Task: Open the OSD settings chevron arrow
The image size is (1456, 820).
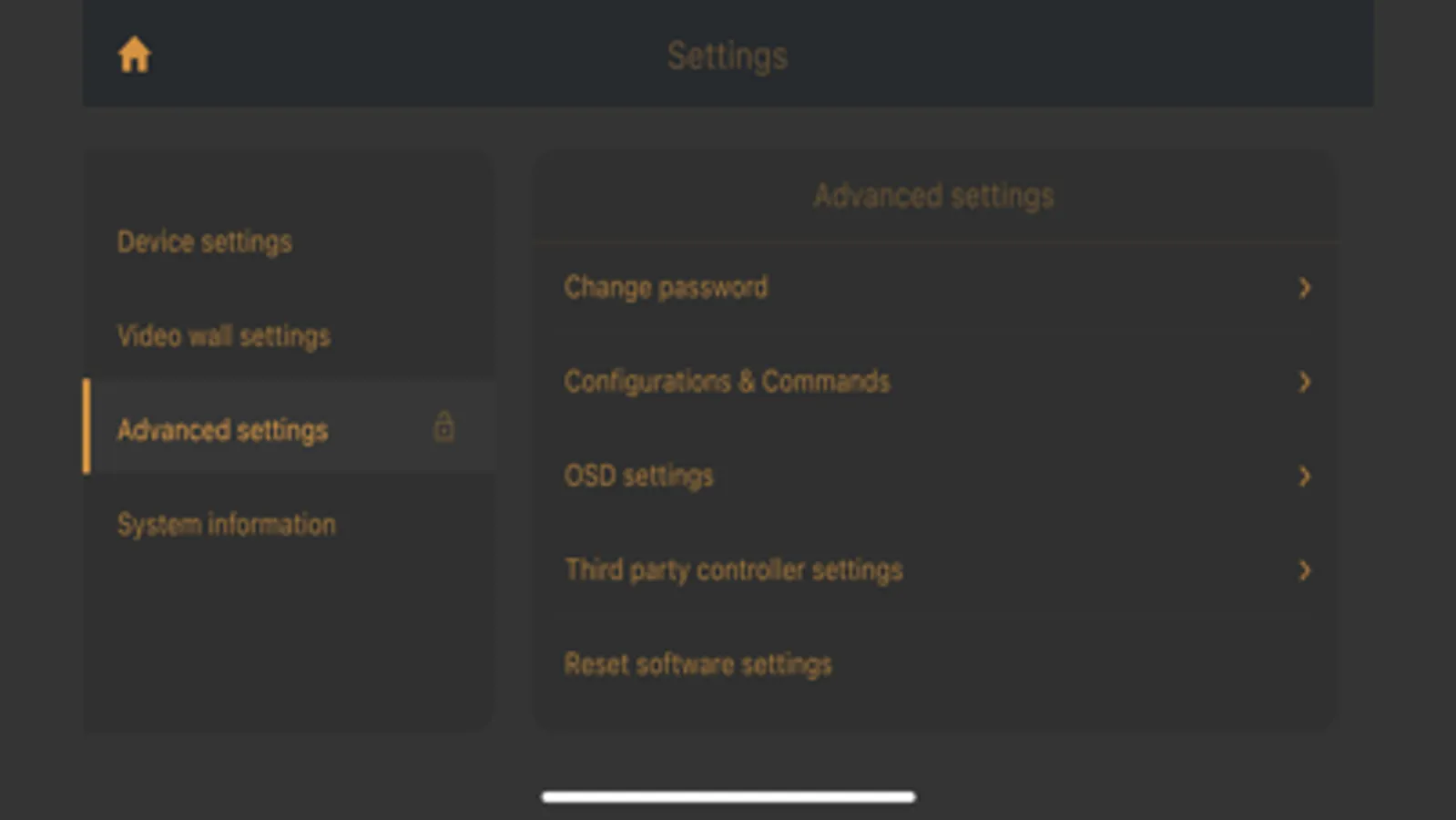Action: point(1304,476)
